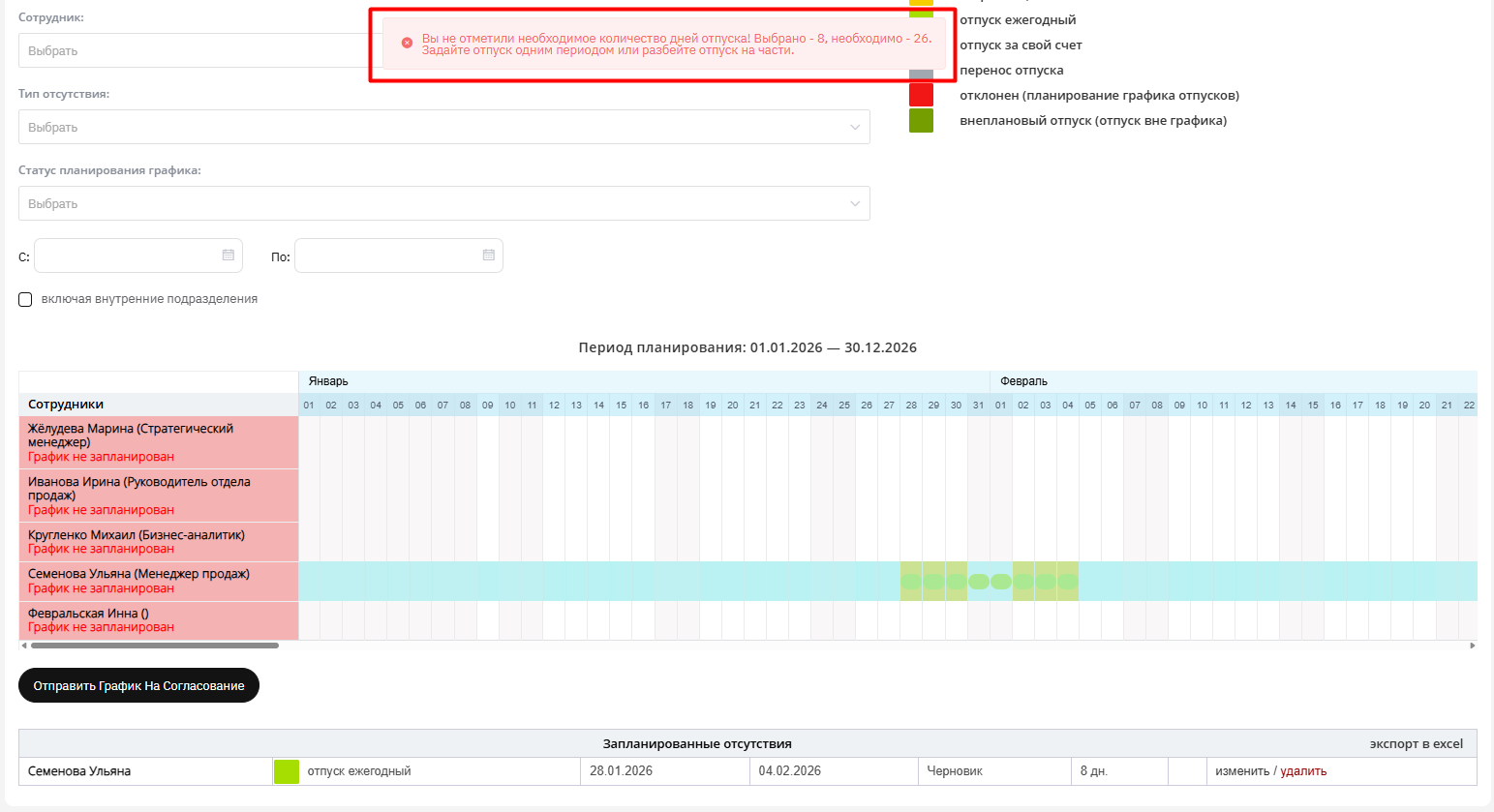Click February 04 cell in Семенова Ульяна's row
Image resolution: width=1494 pixels, height=812 pixels.
[x=1068, y=582]
